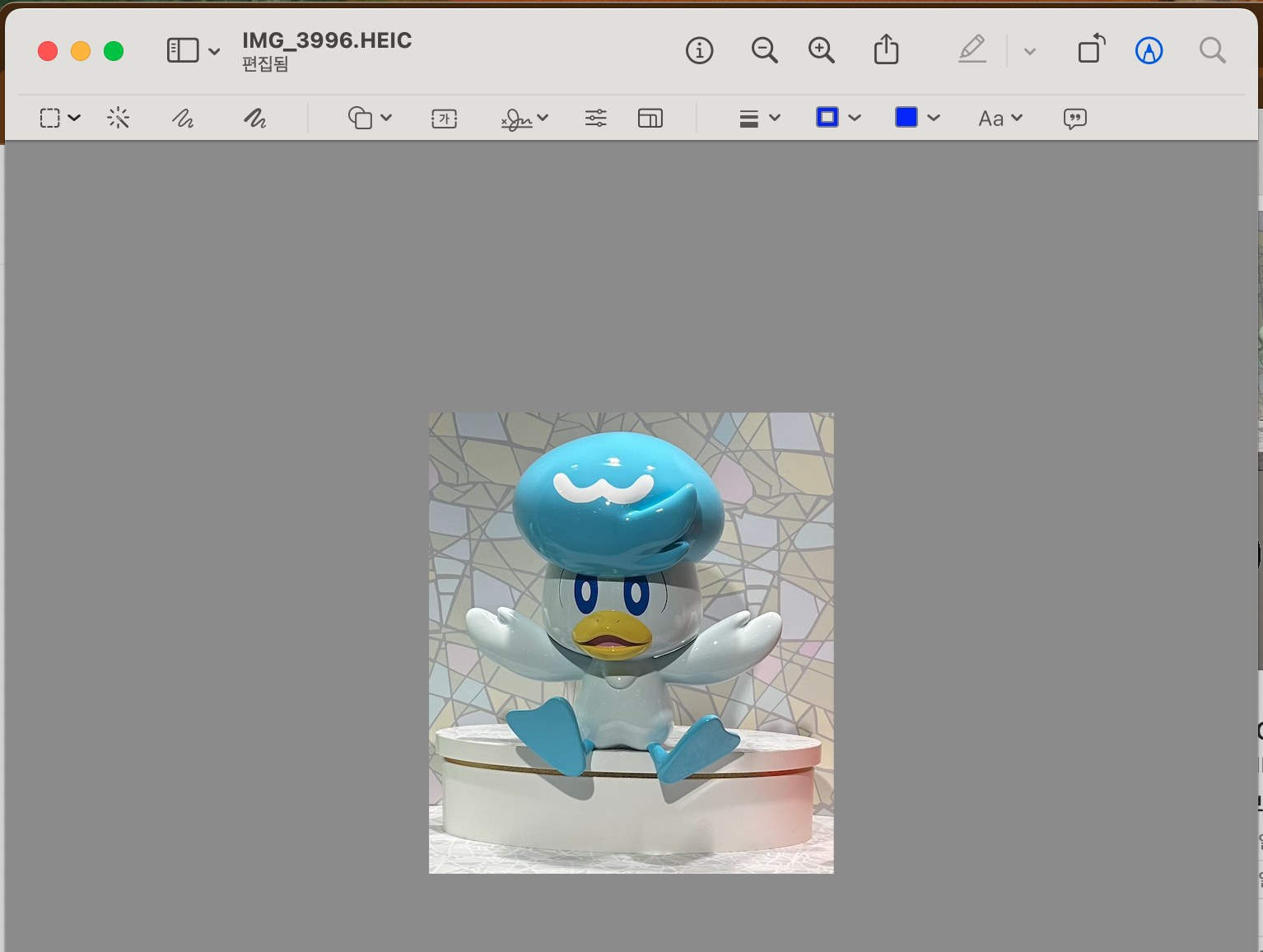Activate the Instant Alpha wand
The width and height of the screenshot is (1263, 952).
pyautogui.click(x=119, y=119)
